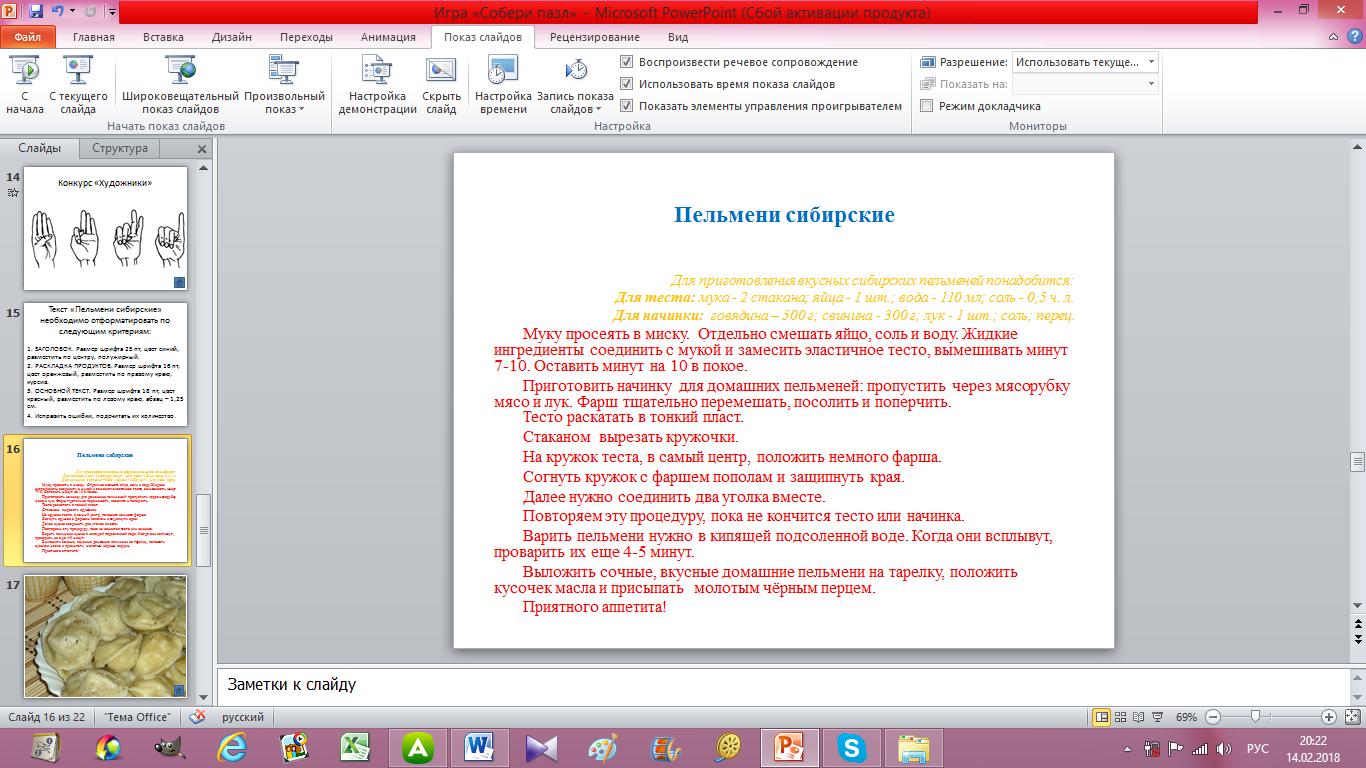The height and width of the screenshot is (768, 1366).
Task: Open Skype from the taskbar
Action: point(853,747)
